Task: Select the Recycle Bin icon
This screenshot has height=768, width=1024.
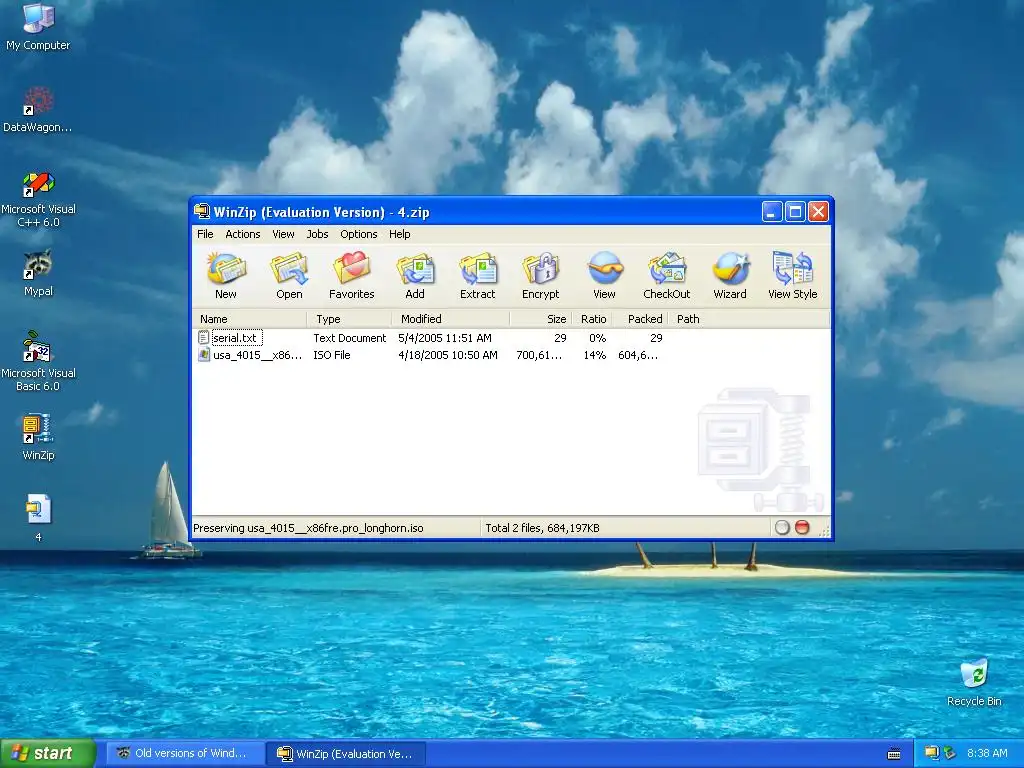Action: [x=974, y=682]
